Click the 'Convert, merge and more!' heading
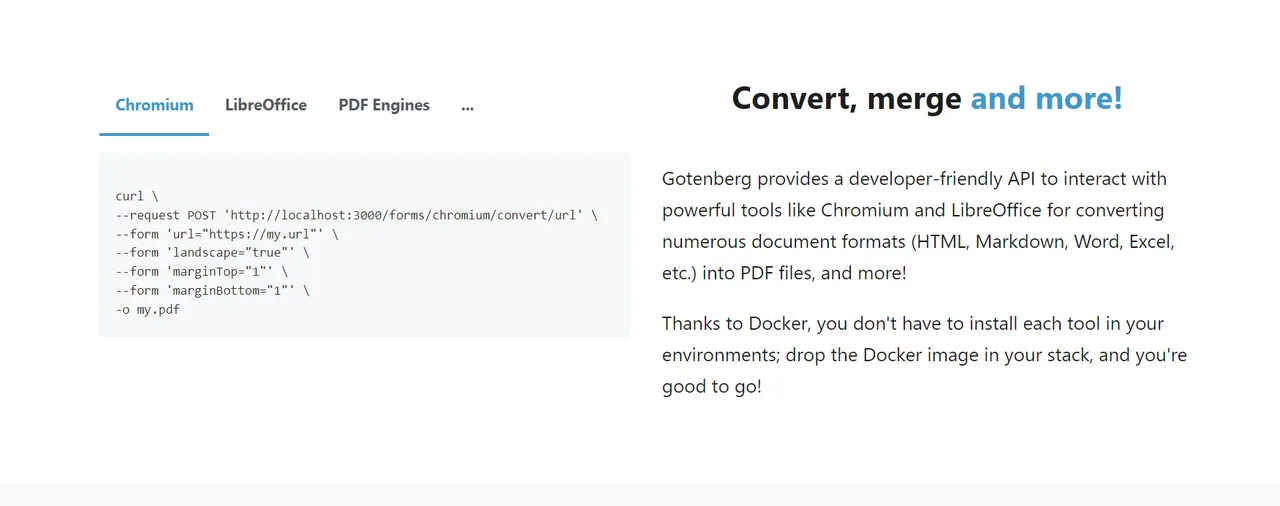The width and height of the screenshot is (1280, 506). [x=927, y=98]
